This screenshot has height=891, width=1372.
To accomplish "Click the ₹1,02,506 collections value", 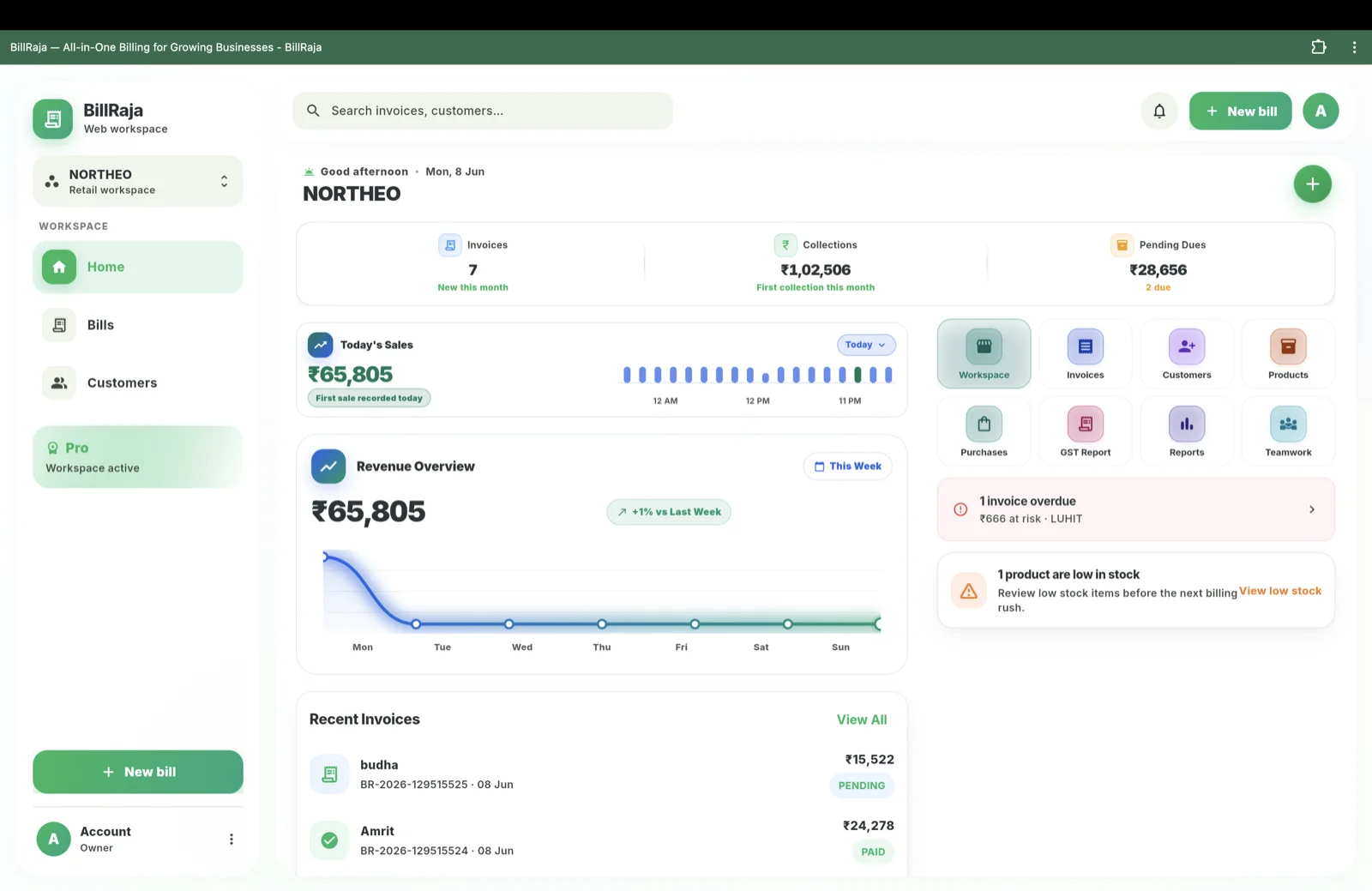I will 815,270.
